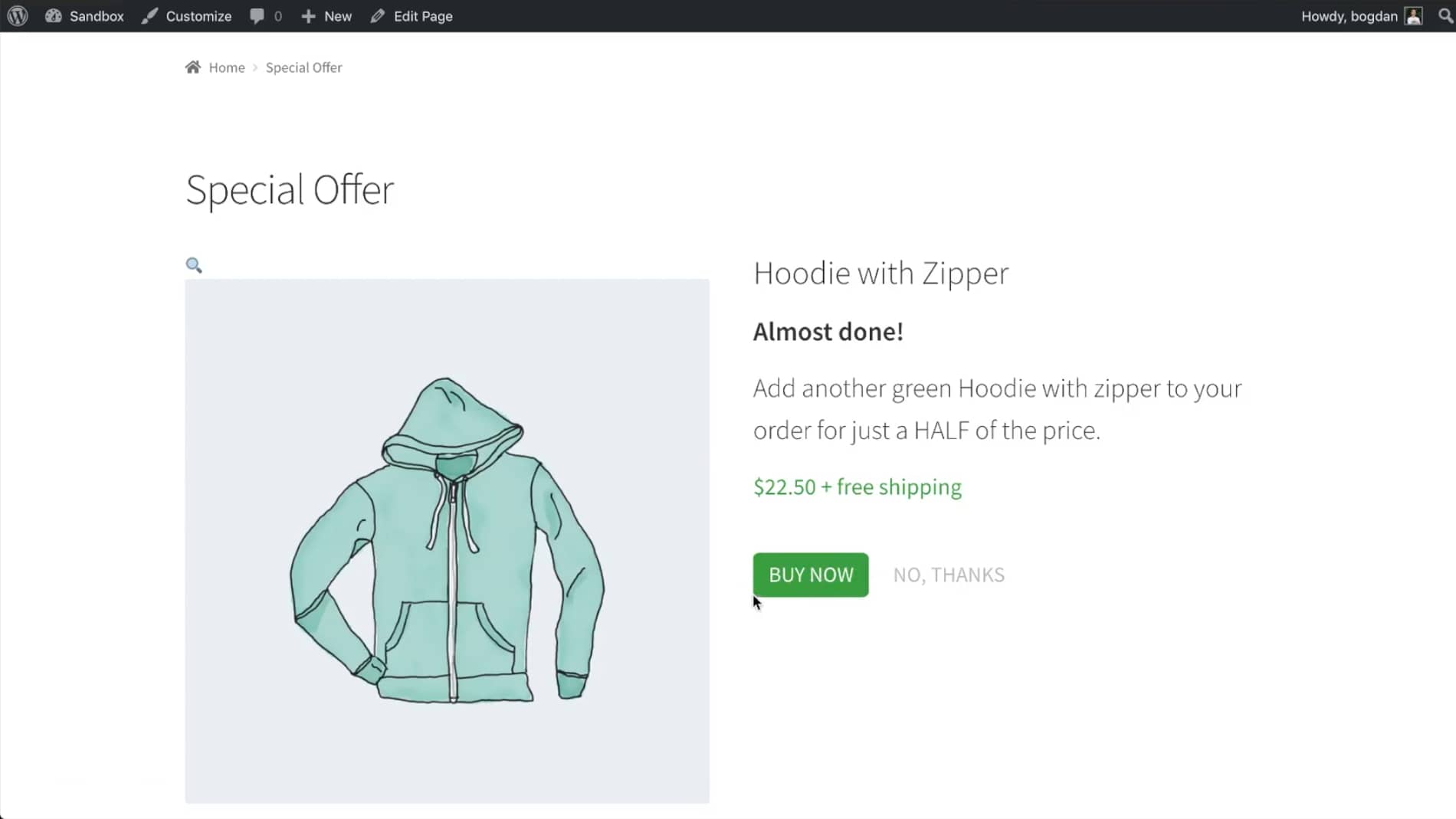Open the New content menu
This screenshot has height=819, width=1456.
pyautogui.click(x=338, y=16)
